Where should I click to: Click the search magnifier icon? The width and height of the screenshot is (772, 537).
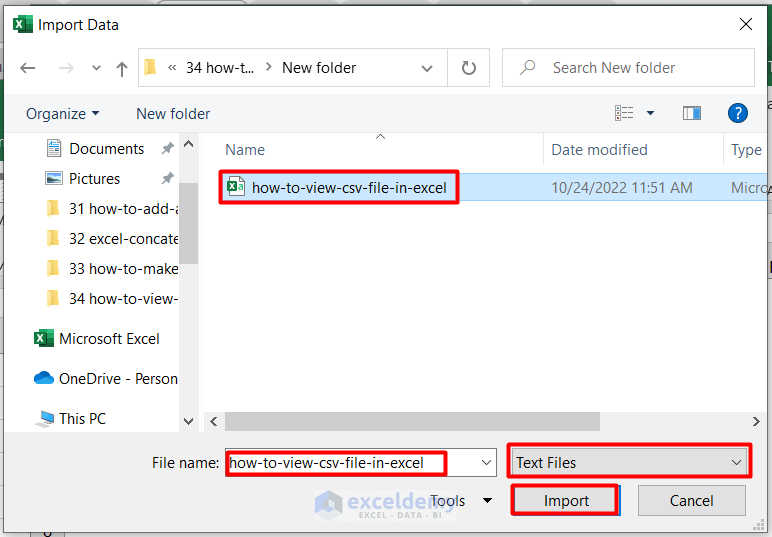(x=527, y=67)
